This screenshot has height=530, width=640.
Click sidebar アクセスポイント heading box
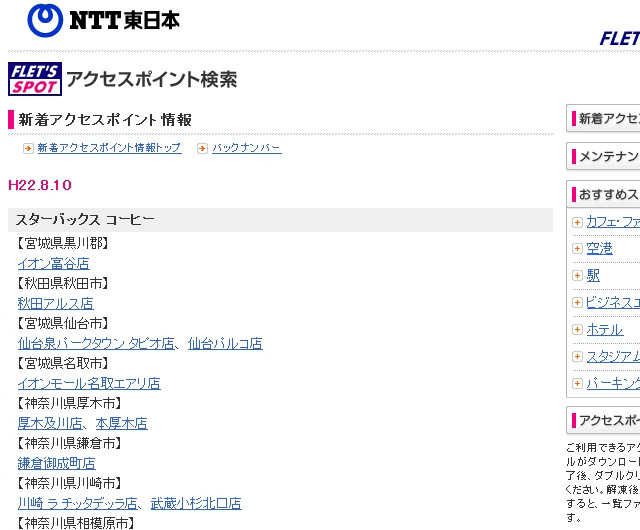pyautogui.click(x=603, y=420)
